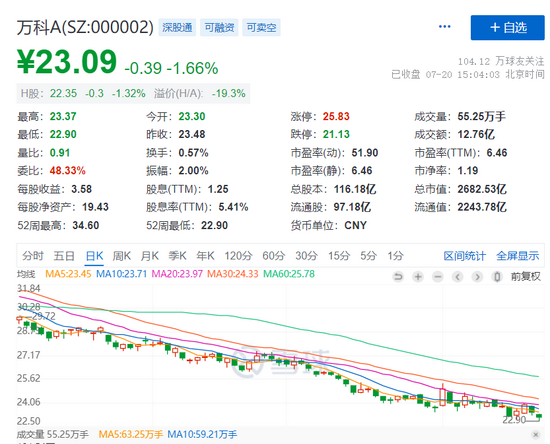Click the MA10:23.71 moving average label
Image resolution: width=550 pixels, height=444 pixels.
[121, 274]
